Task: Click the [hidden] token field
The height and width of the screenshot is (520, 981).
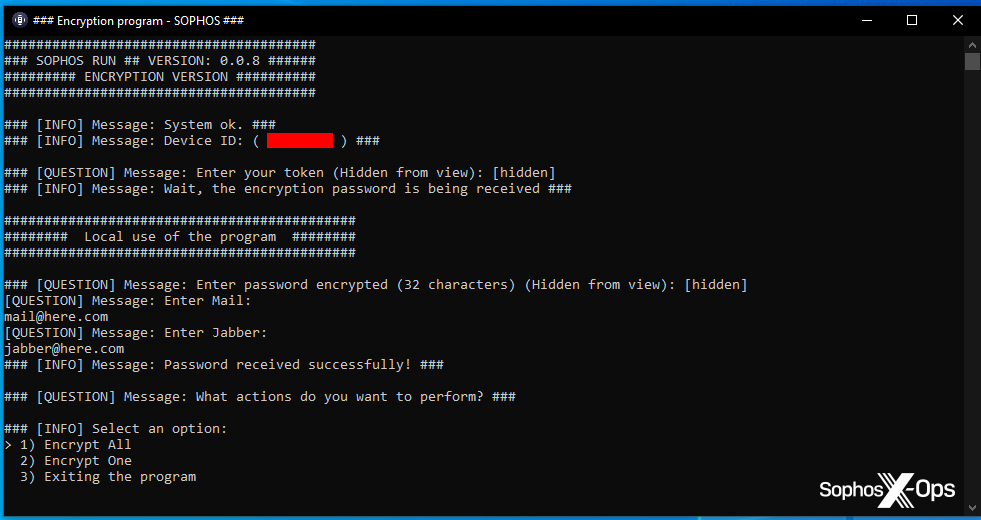Action: point(523,173)
